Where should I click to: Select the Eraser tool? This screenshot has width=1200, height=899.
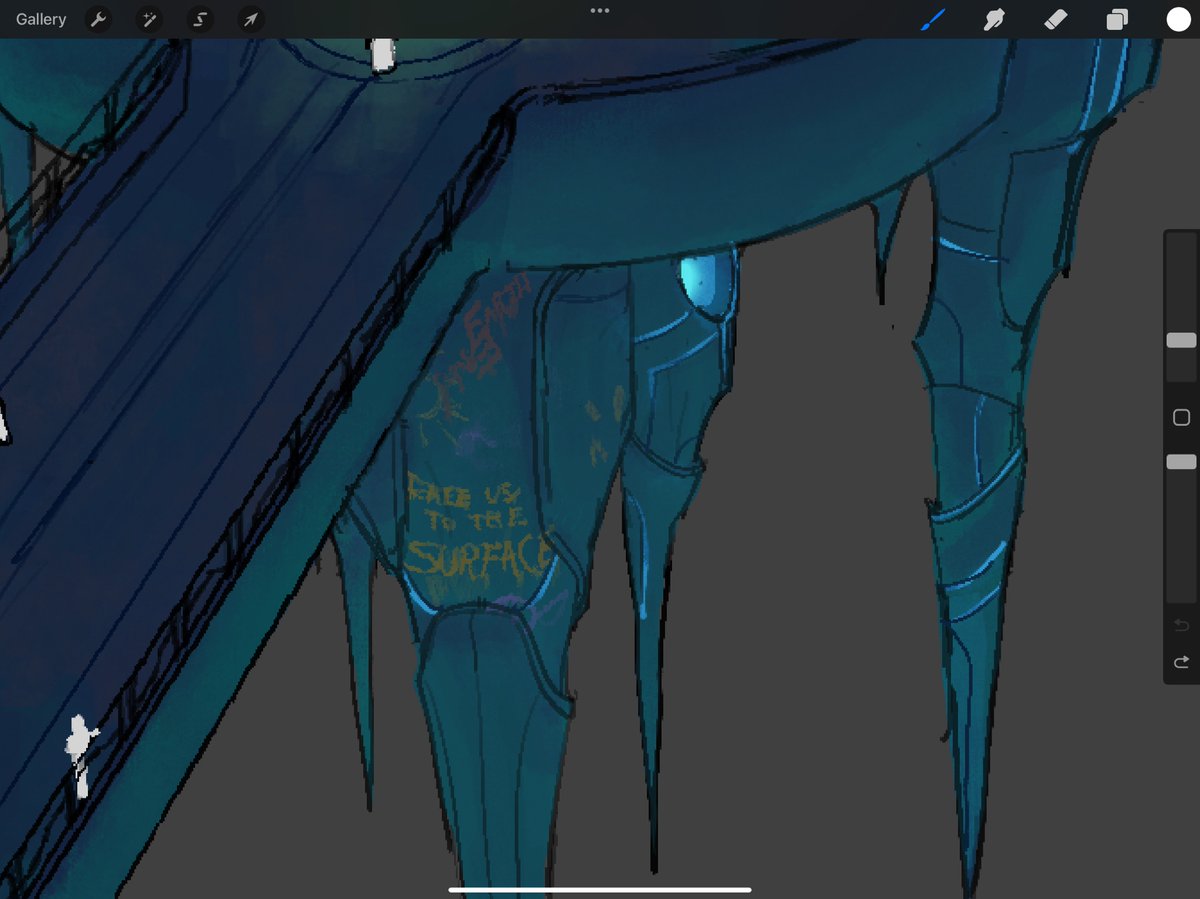(x=1056, y=19)
